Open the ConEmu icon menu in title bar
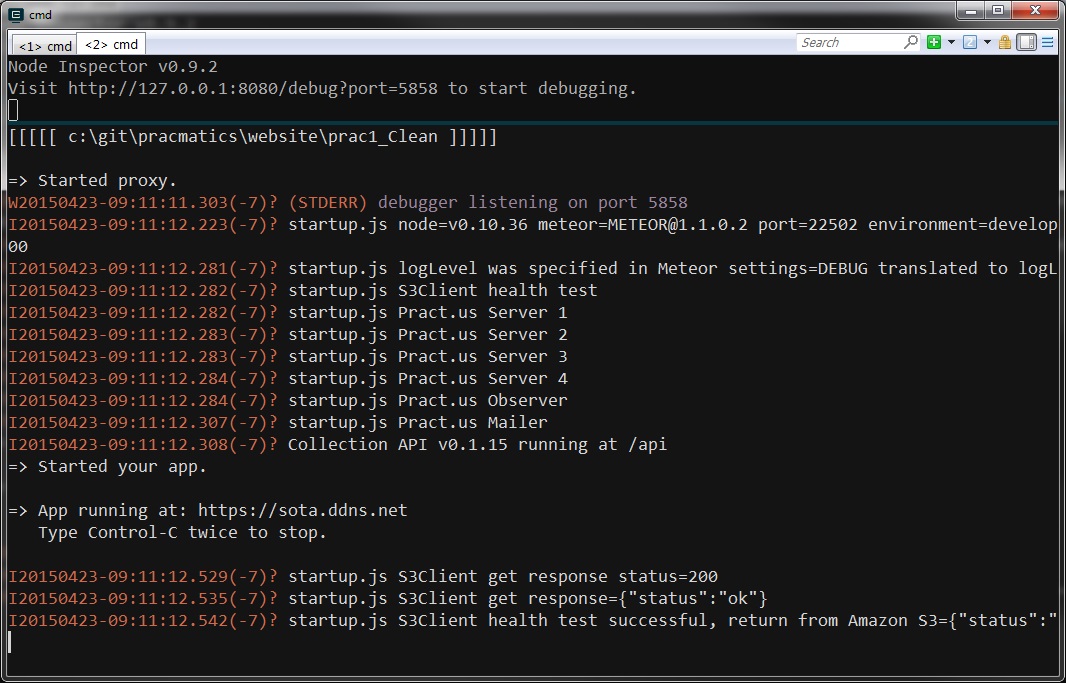 pos(17,14)
